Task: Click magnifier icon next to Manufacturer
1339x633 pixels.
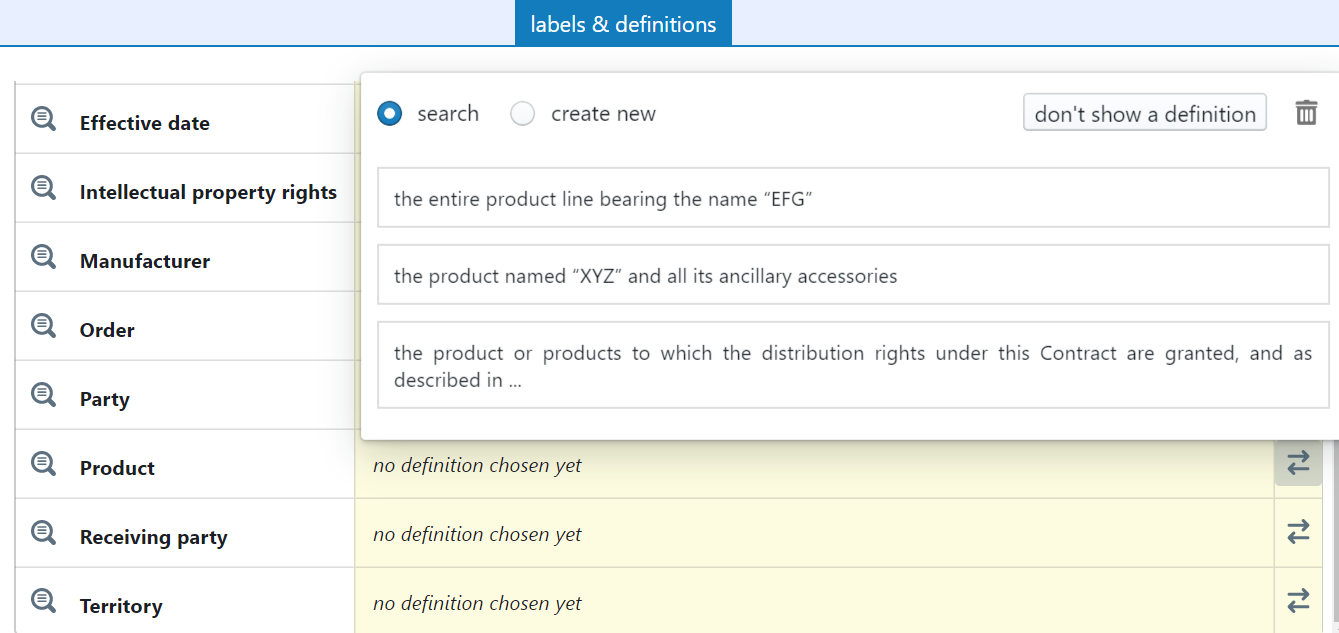Action: pyautogui.click(x=43, y=257)
